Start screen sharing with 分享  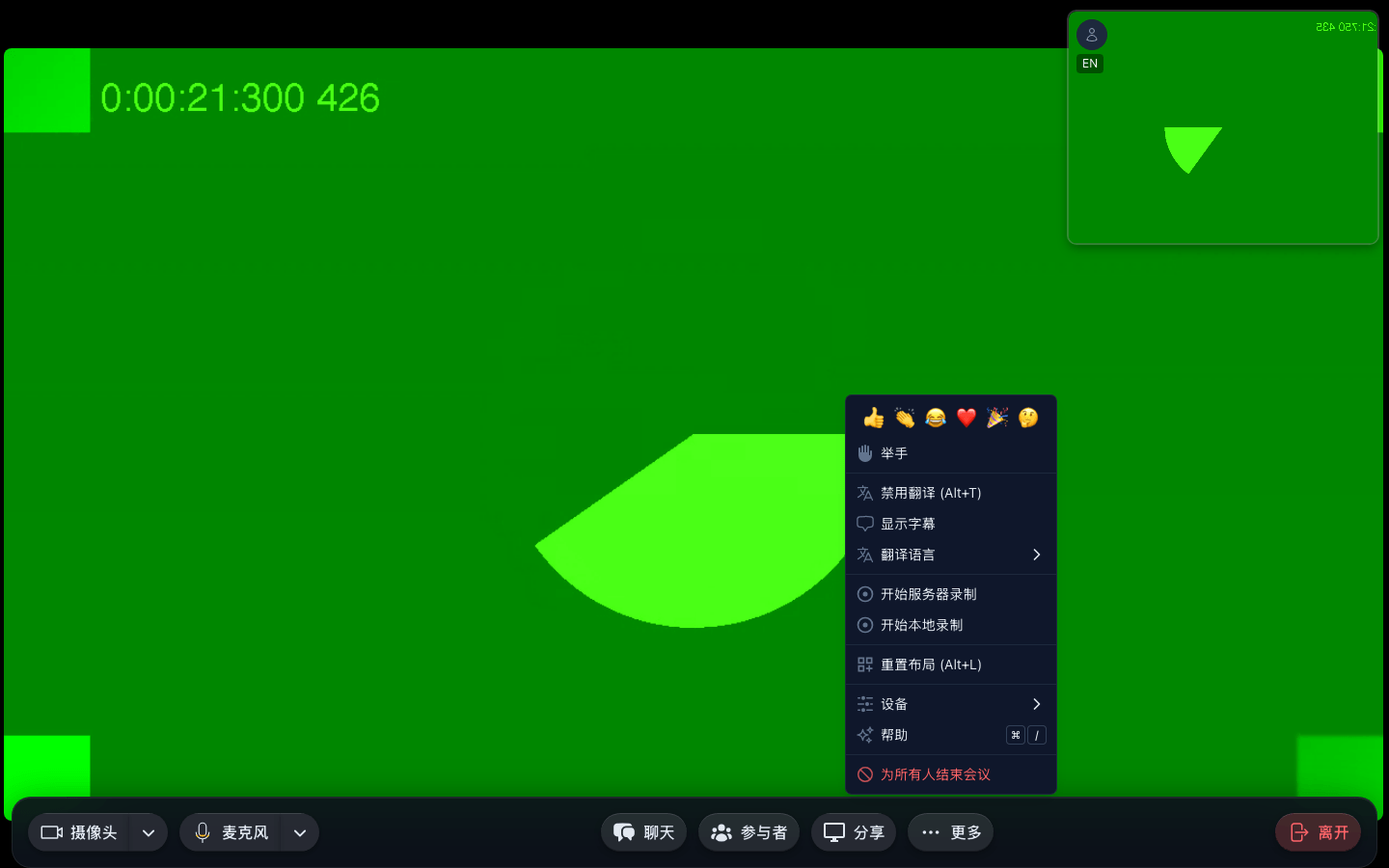click(854, 832)
